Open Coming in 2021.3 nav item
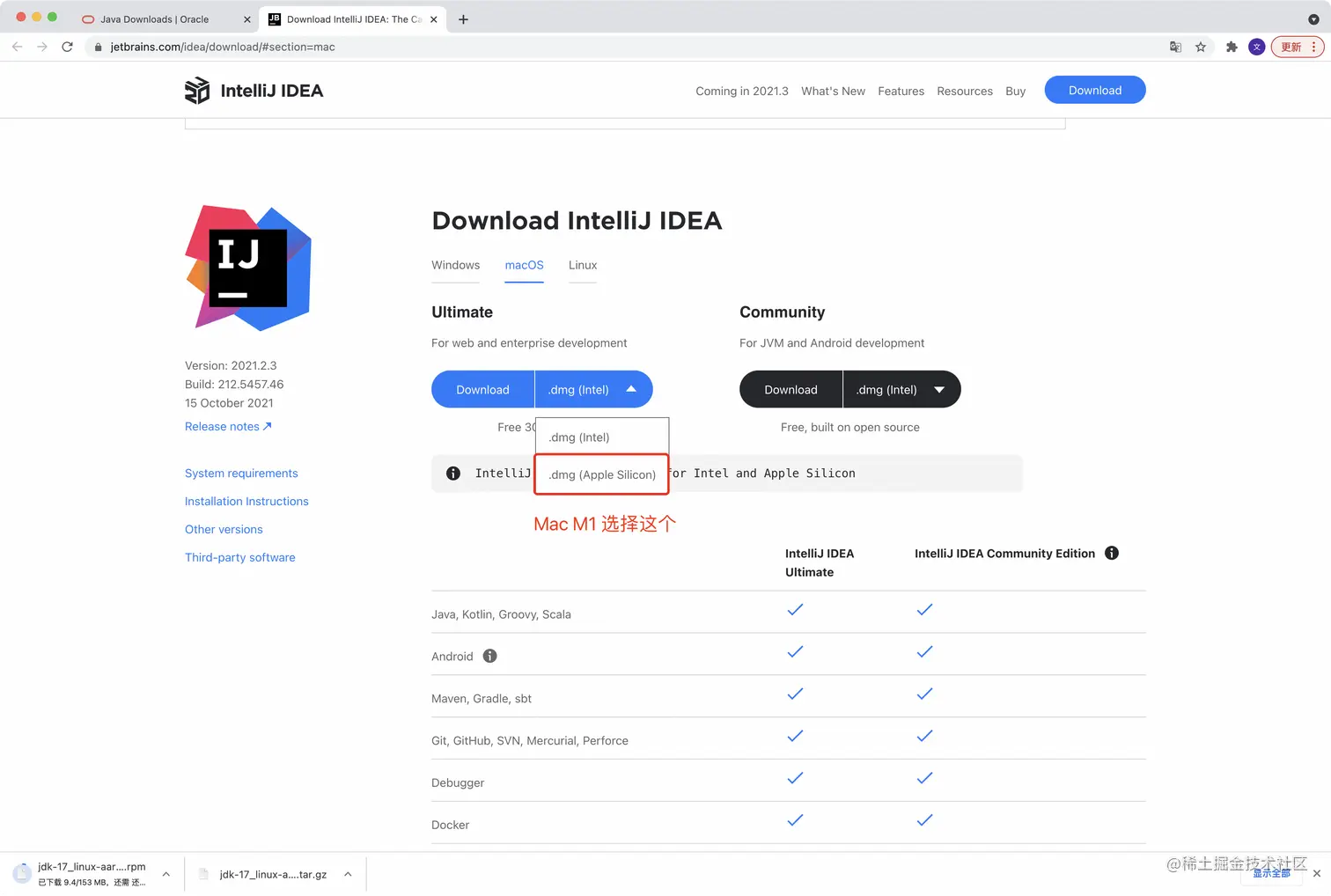1331x896 pixels. (x=742, y=91)
